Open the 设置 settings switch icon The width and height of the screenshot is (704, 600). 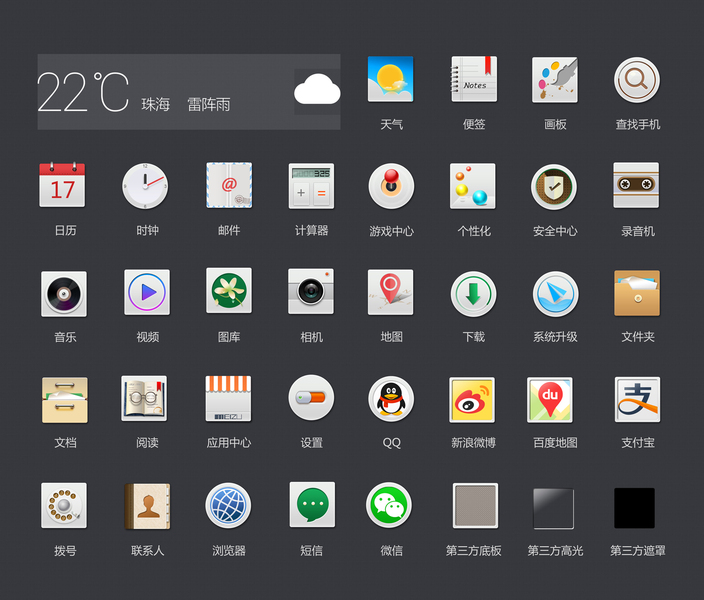coord(311,397)
